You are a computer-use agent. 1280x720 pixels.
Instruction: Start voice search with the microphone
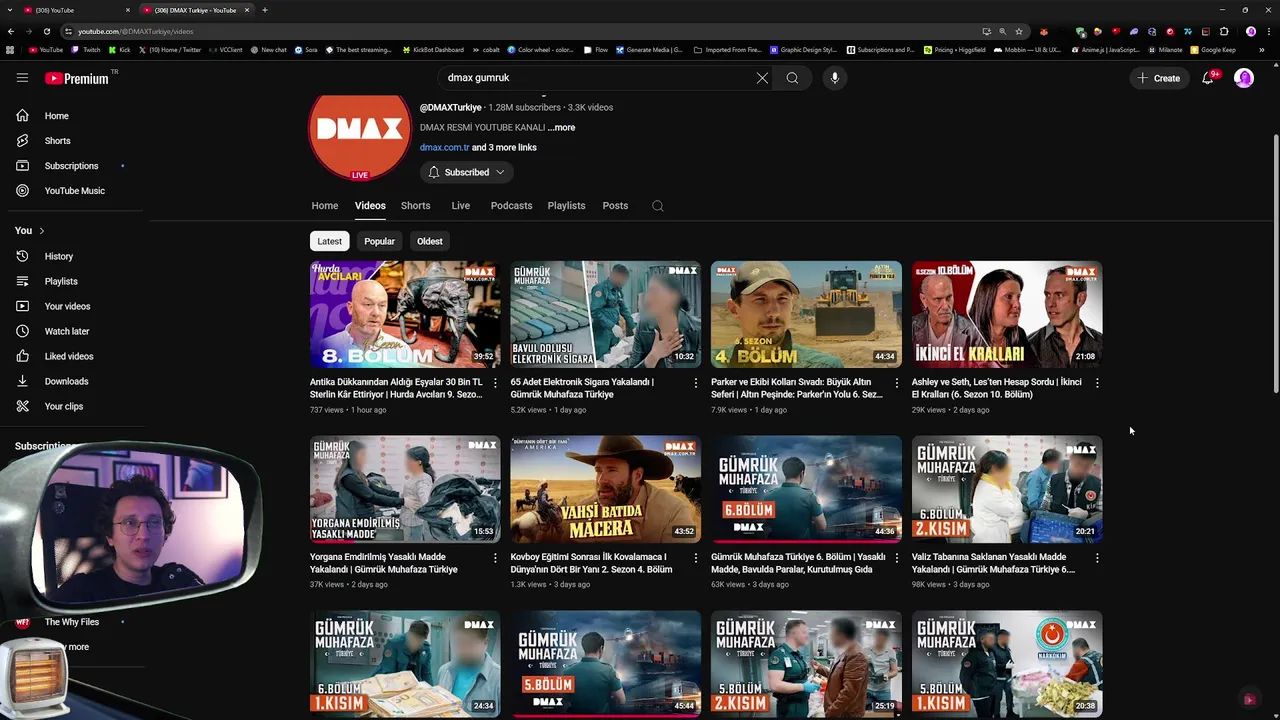834,78
